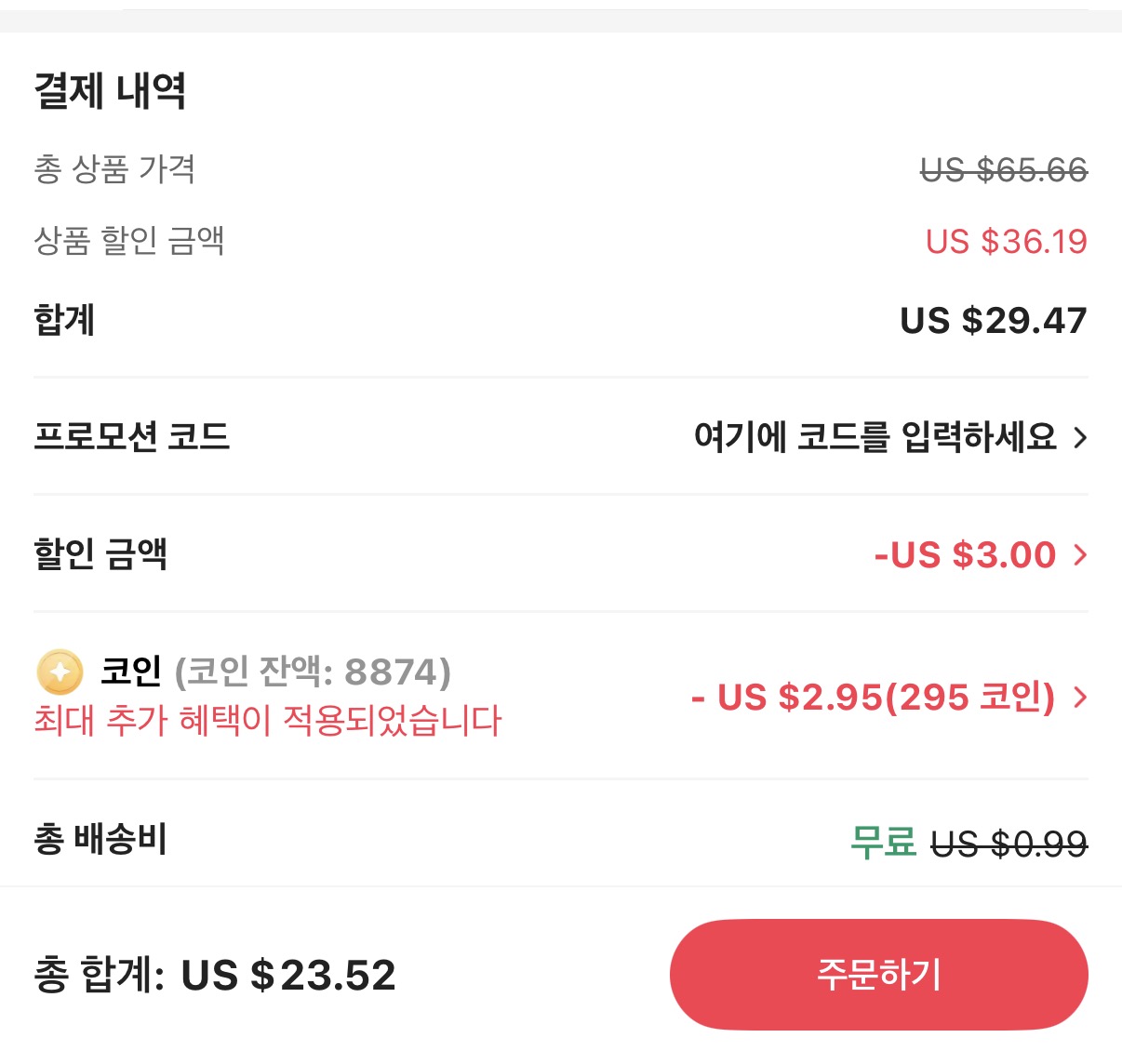Viewport: 1122px width, 1064px height.
Task: Open the promotion code chevron arrow
Action: [1079, 439]
